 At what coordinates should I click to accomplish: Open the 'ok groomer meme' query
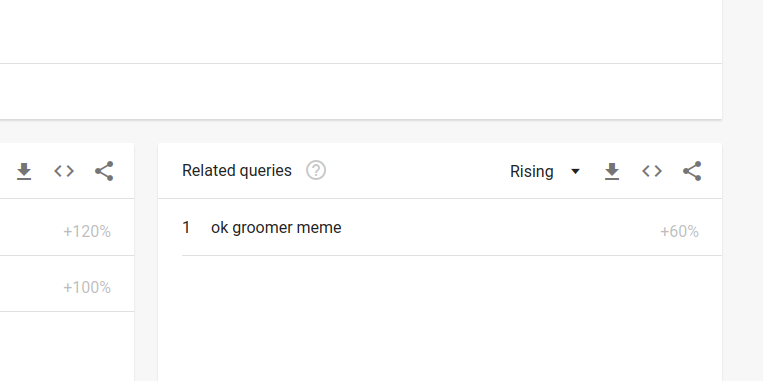276,228
